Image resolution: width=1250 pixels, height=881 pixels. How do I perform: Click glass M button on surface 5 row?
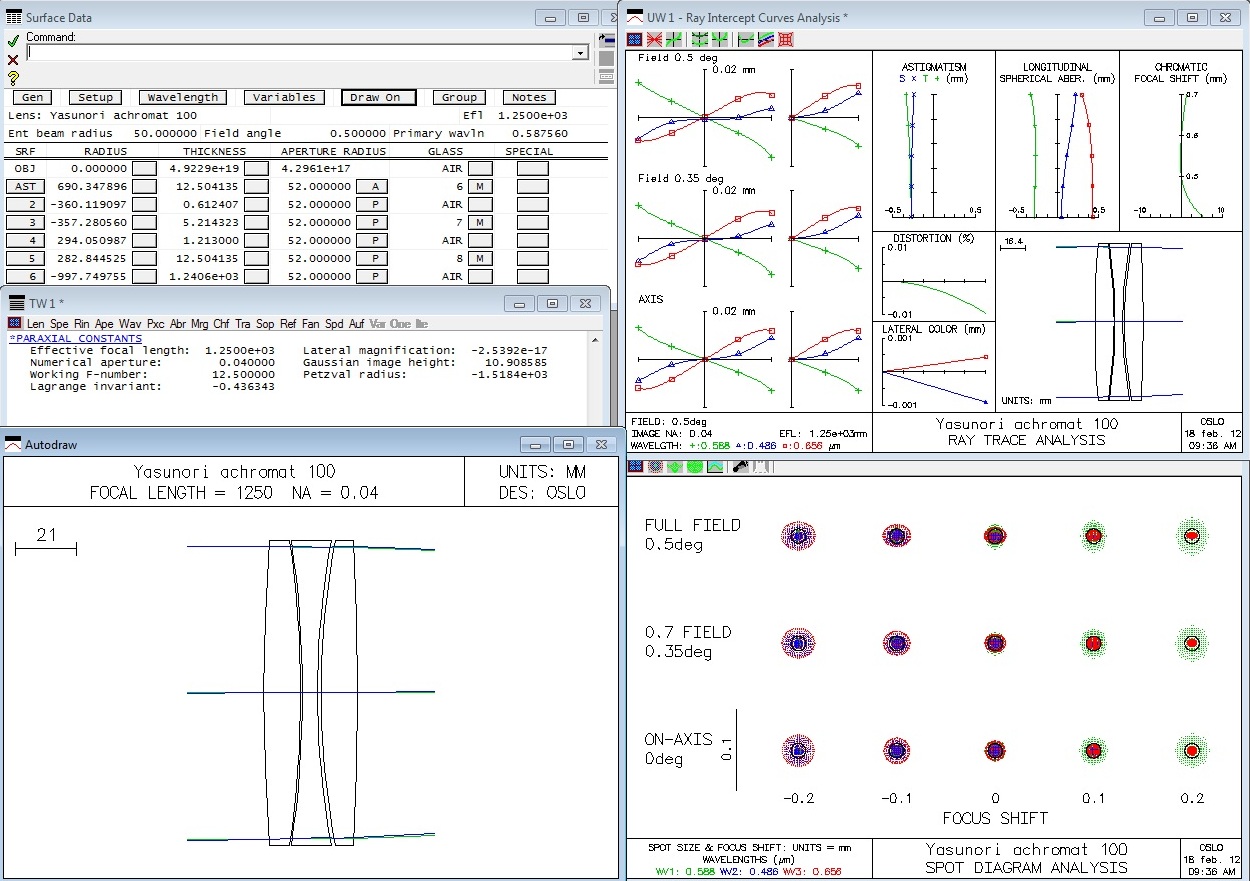pyautogui.click(x=480, y=259)
